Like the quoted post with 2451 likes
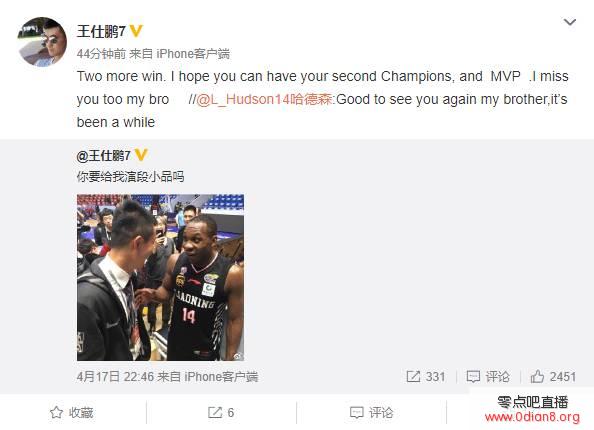This screenshot has height=430, width=594. (537, 377)
